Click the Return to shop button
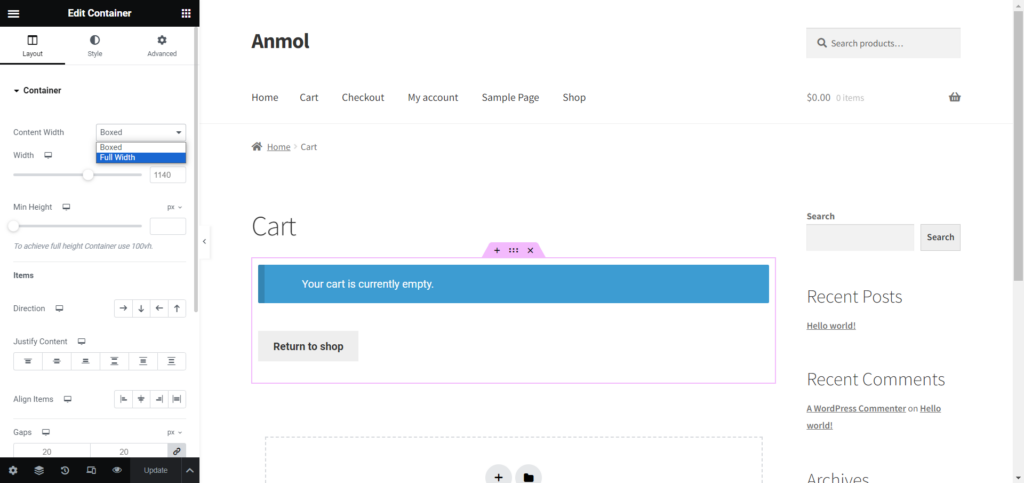The width and height of the screenshot is (1024, 483). 308,346
